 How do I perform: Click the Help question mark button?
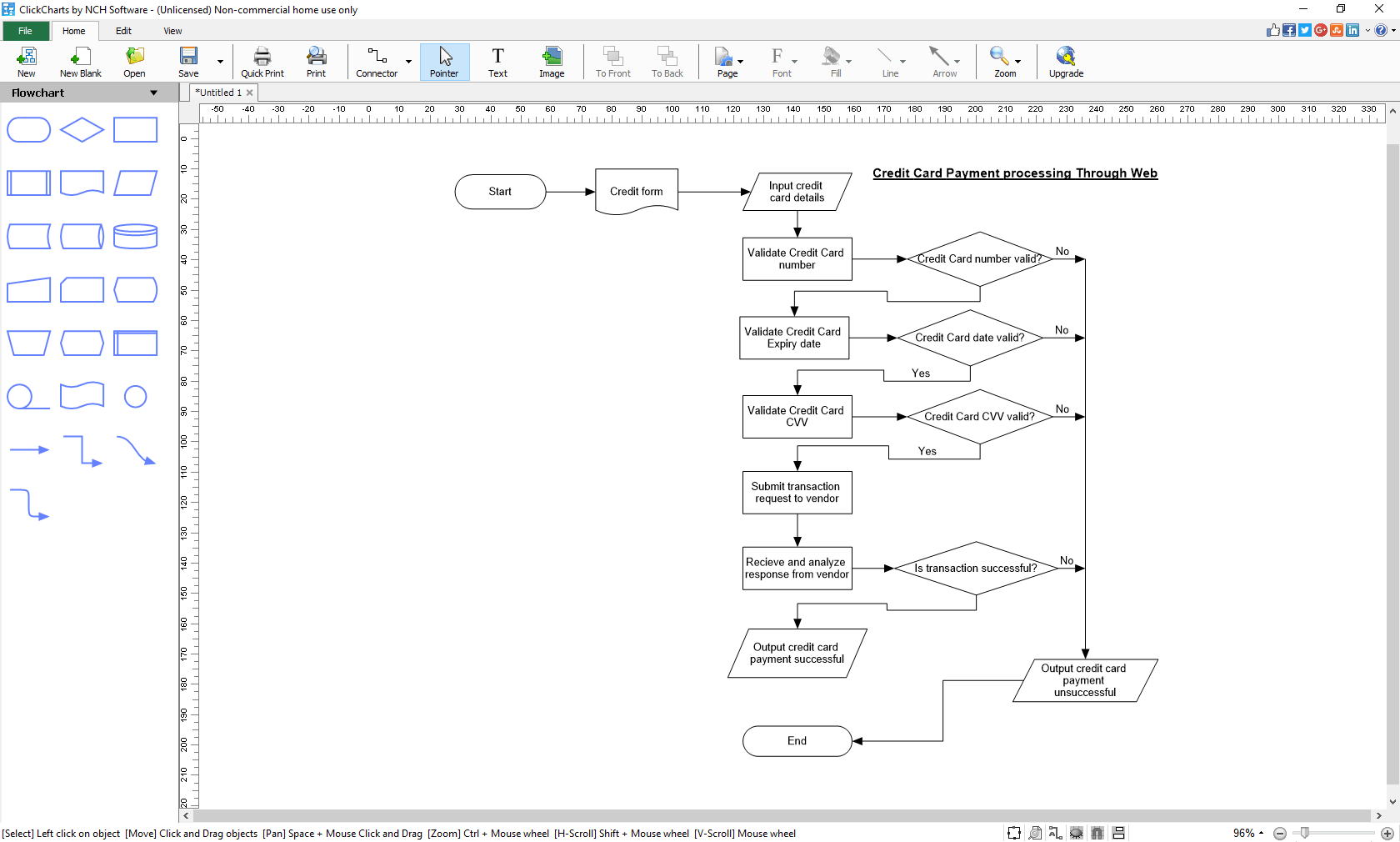click(1380, 30)
